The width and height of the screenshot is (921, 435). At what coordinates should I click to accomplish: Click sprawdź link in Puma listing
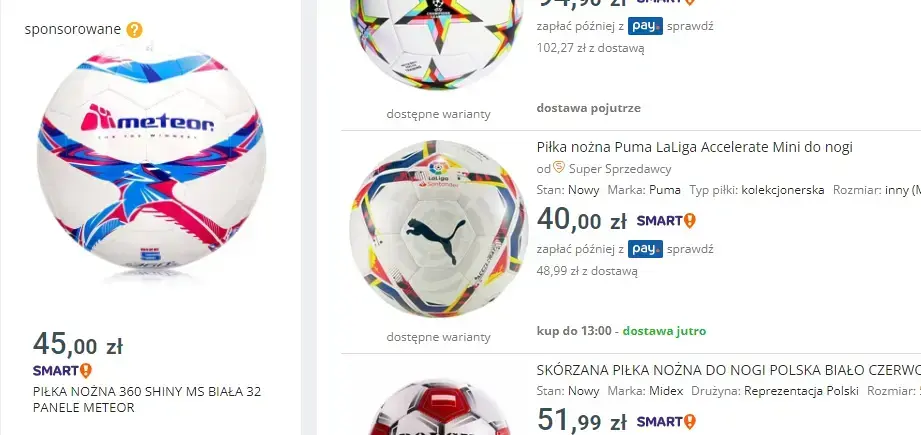click(690, 249)
